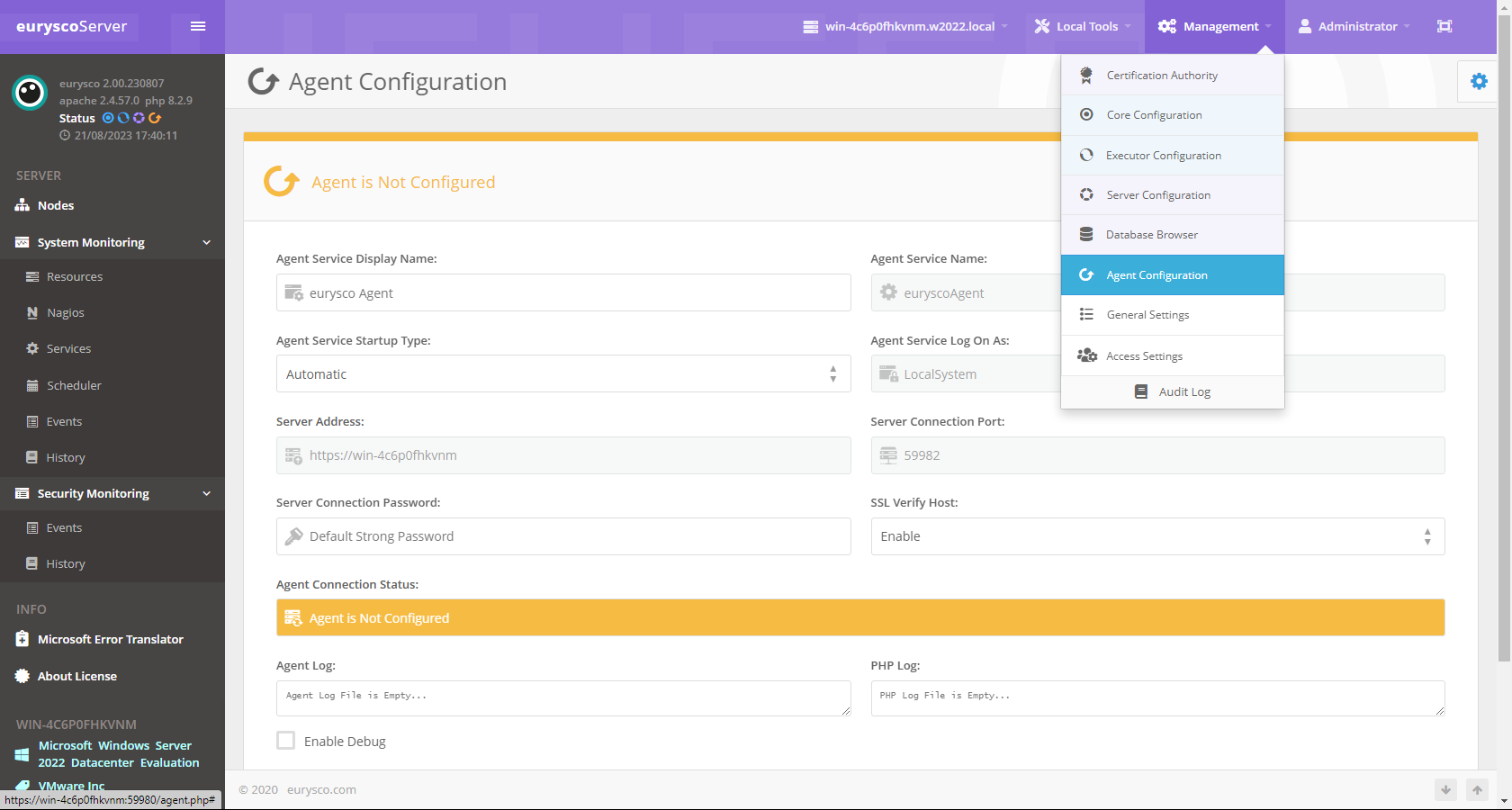Open the server hostname dropdown in top bar

(905, 26)
